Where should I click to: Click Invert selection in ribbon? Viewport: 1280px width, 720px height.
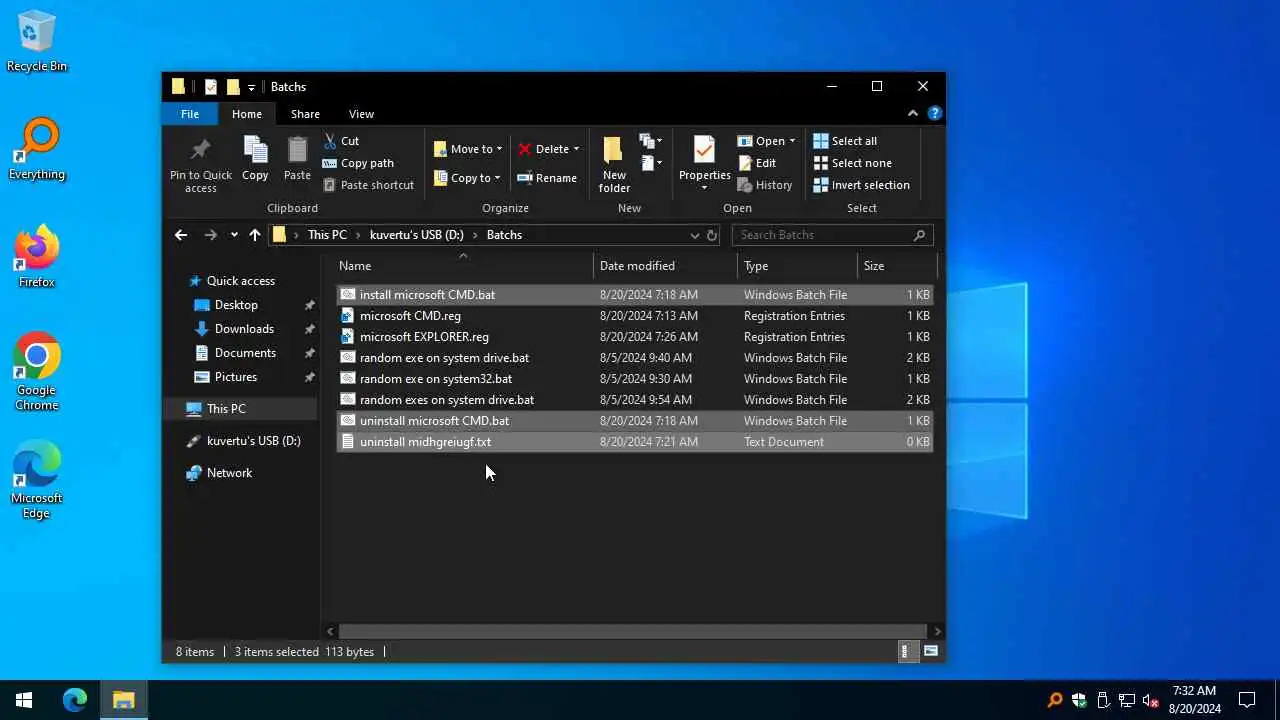tap(861, 185)
